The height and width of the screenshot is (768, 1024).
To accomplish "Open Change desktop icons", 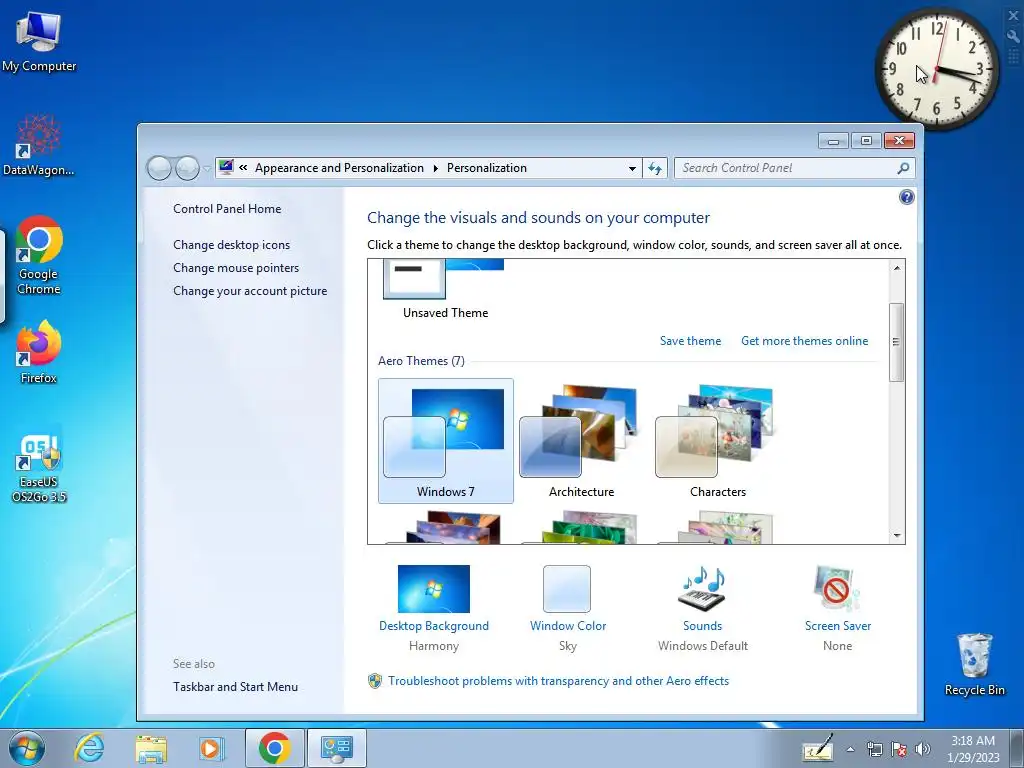I will click(x=231, y=245).
